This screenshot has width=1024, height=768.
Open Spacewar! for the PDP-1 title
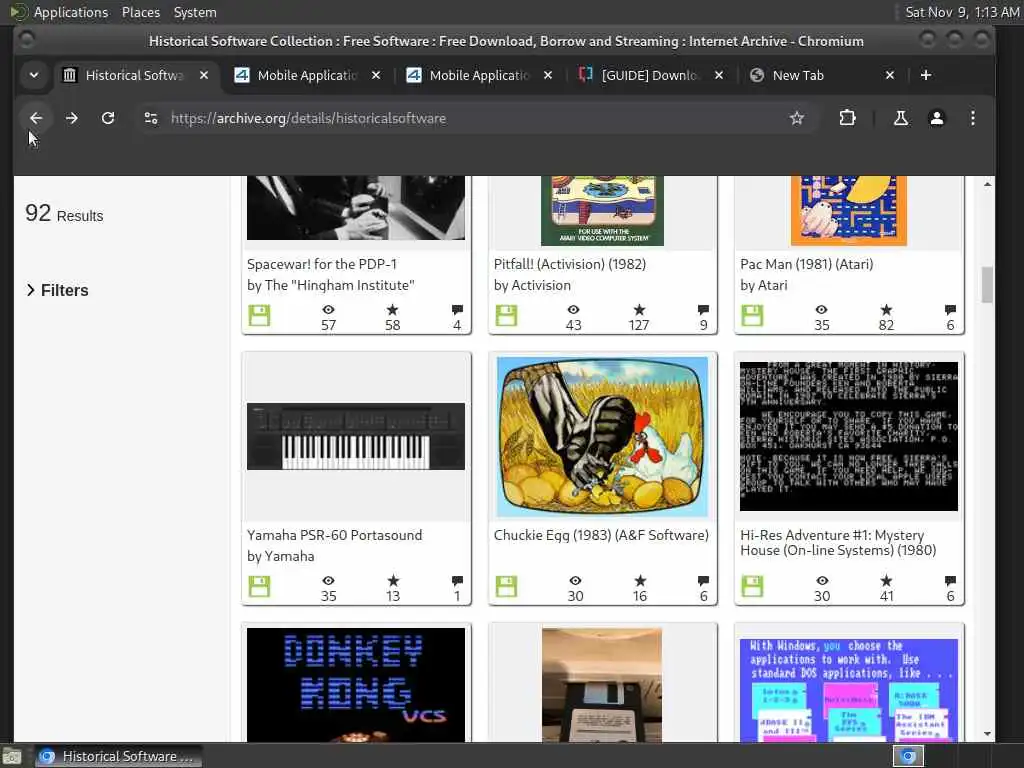322,264
